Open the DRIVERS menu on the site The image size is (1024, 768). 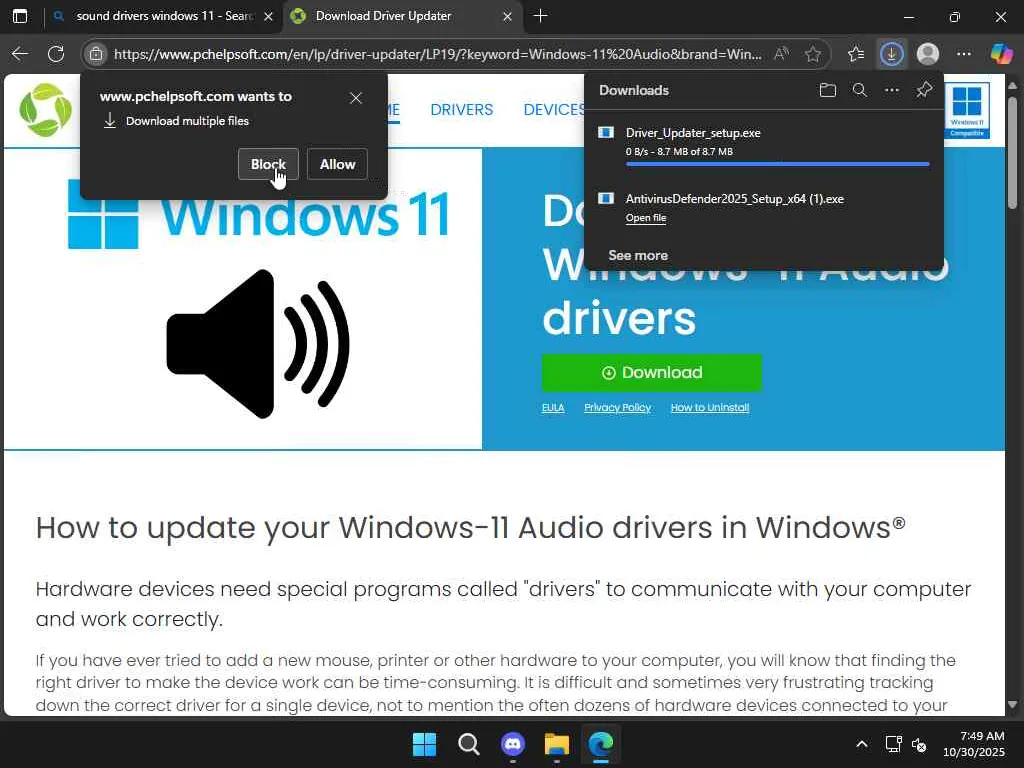click(x=462, y=110)
